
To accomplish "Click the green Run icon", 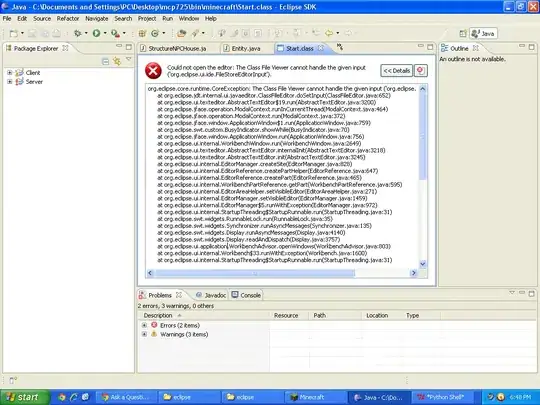I will [96, 33].
